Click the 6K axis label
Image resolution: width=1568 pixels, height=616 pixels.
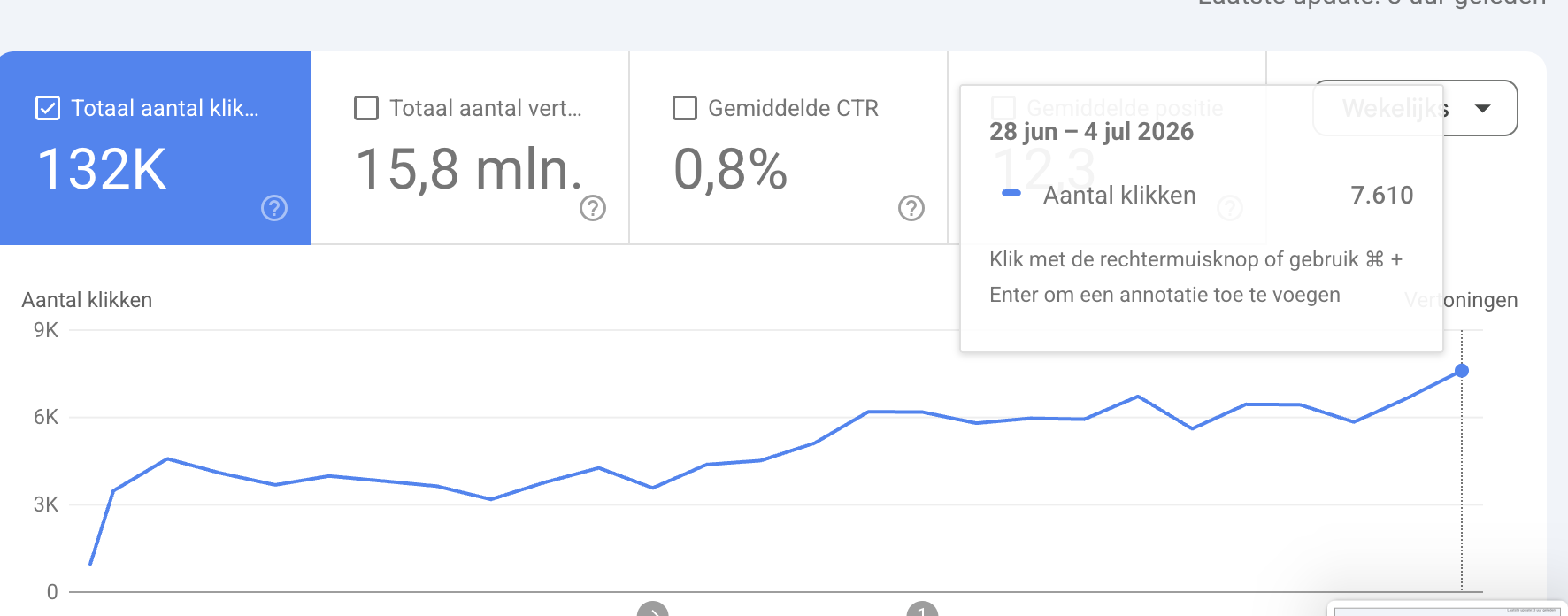point(46,417)
